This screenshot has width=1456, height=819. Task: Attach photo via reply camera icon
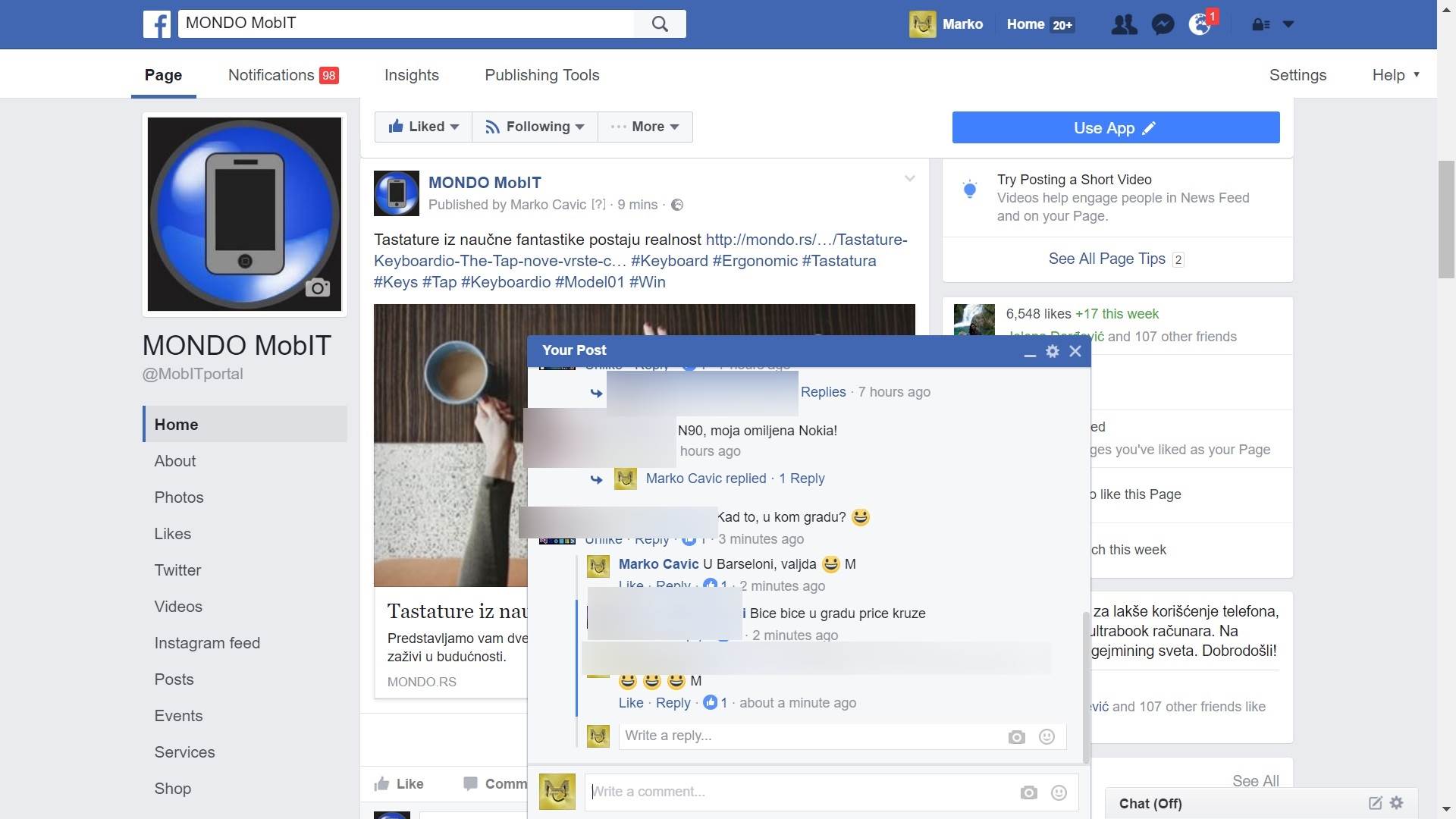(1016, 737)
